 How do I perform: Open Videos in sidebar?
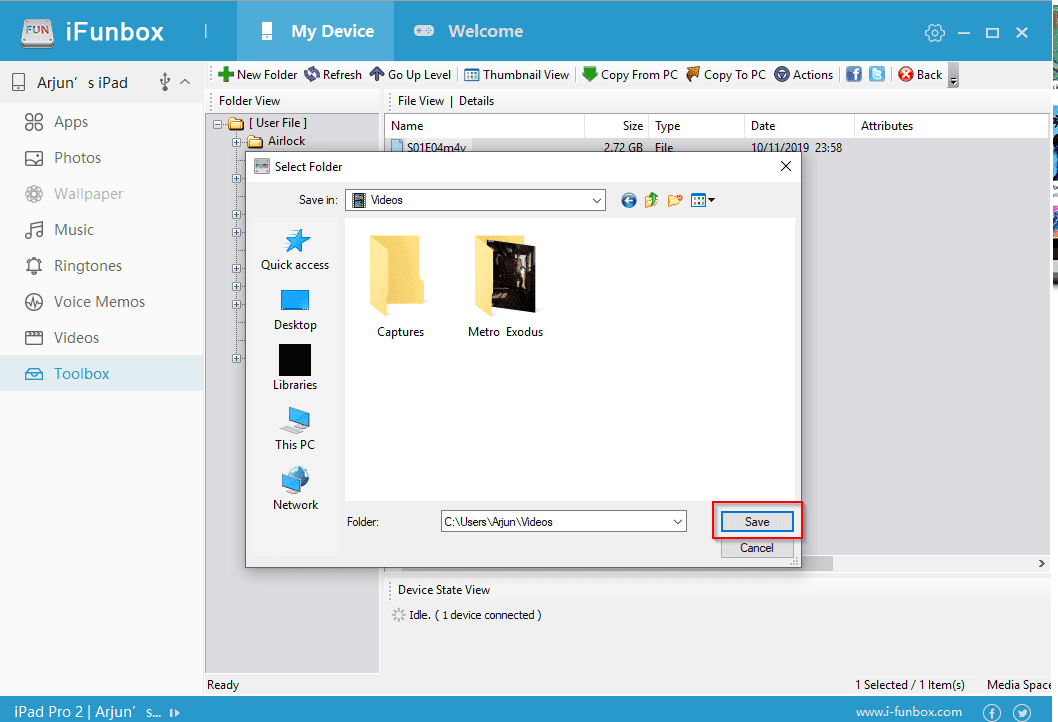click(x=101, y=337)
